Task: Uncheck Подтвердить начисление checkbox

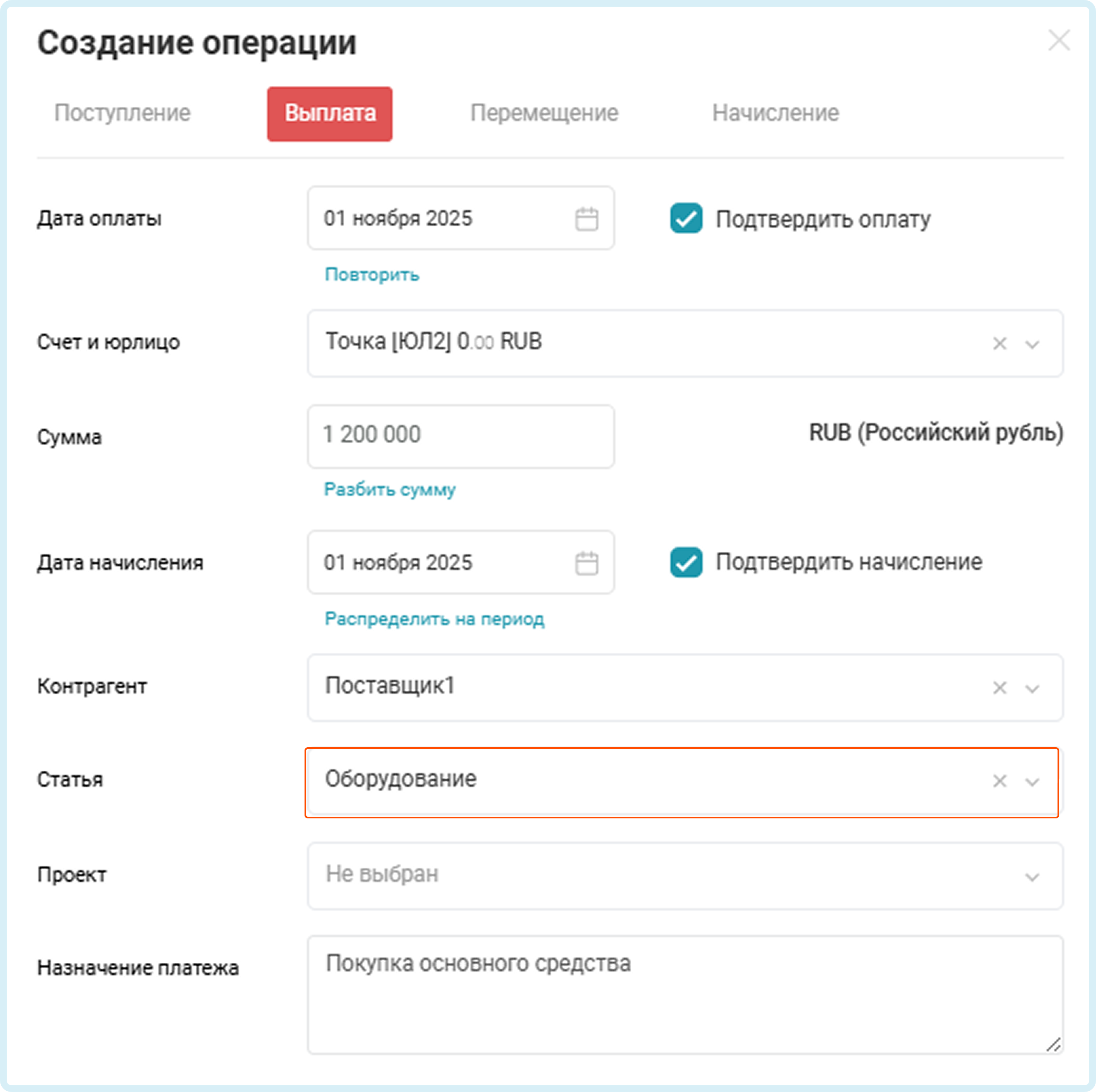Action: [x=686, y=562]
